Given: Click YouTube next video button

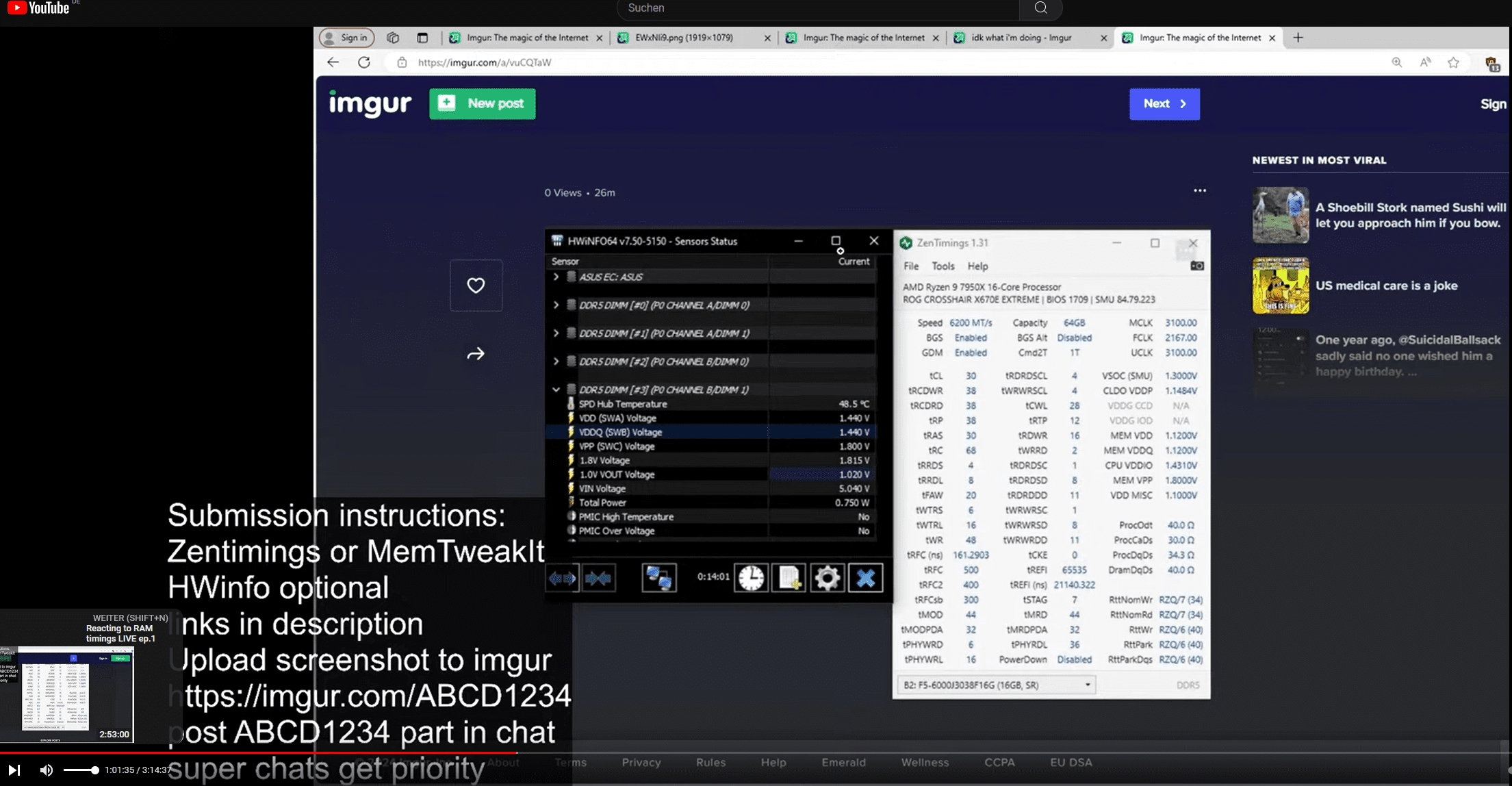Looking at the screenshot, I should 14,770.
